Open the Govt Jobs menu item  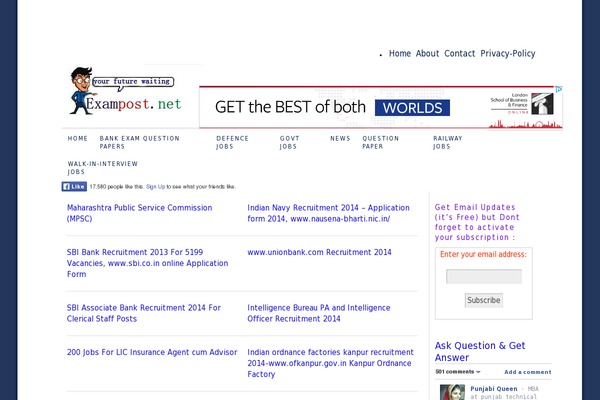(x=289, y=142)
